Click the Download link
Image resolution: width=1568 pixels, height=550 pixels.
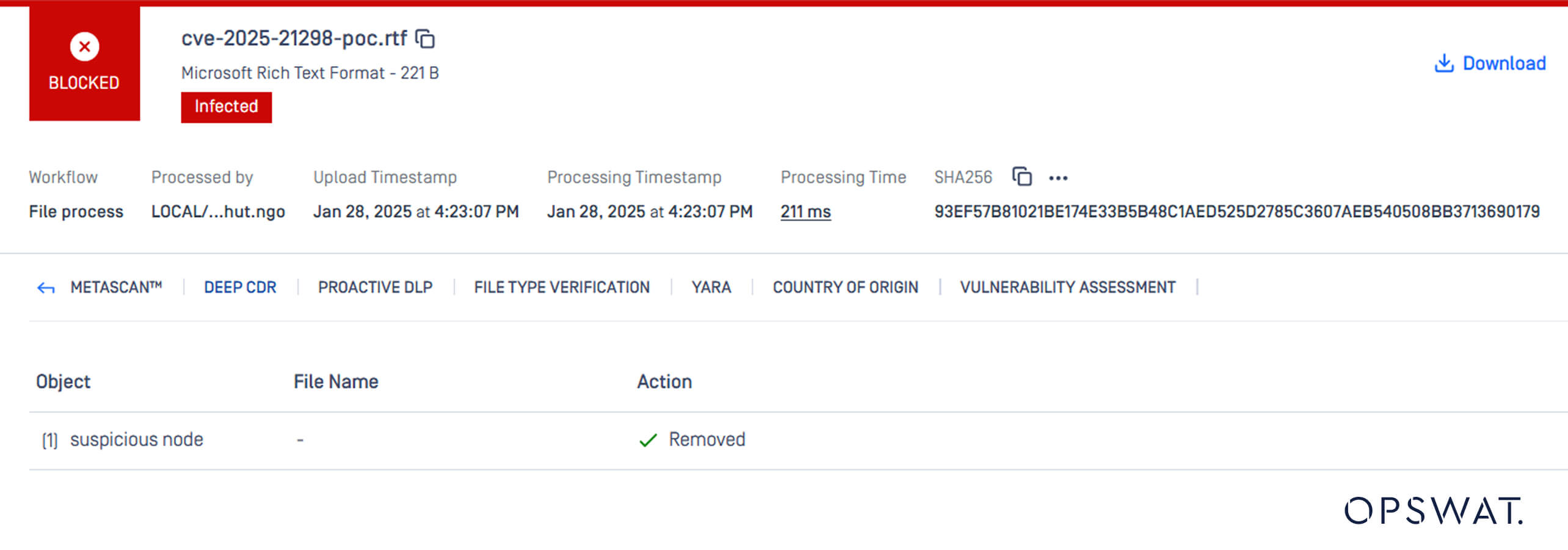tap(1504, 64)
